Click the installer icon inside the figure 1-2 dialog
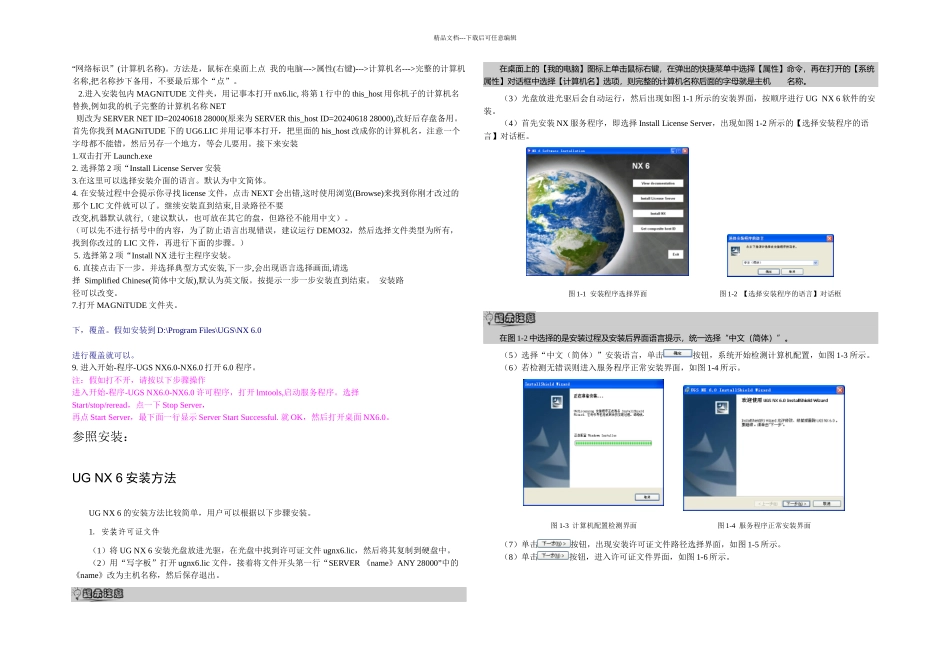 [736, 250]
